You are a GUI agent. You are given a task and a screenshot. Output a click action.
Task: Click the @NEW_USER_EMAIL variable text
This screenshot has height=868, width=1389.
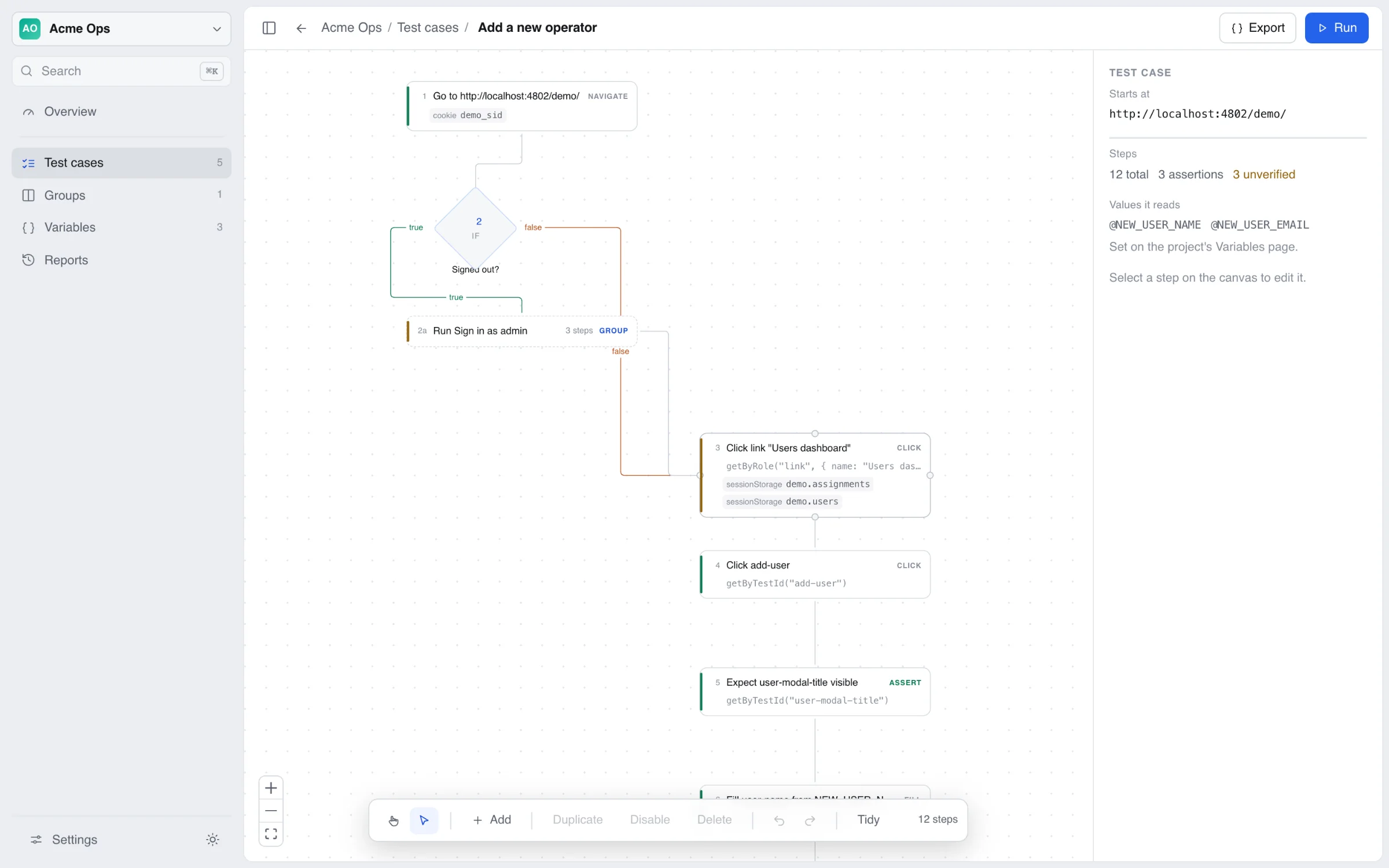pos(1260,225)
